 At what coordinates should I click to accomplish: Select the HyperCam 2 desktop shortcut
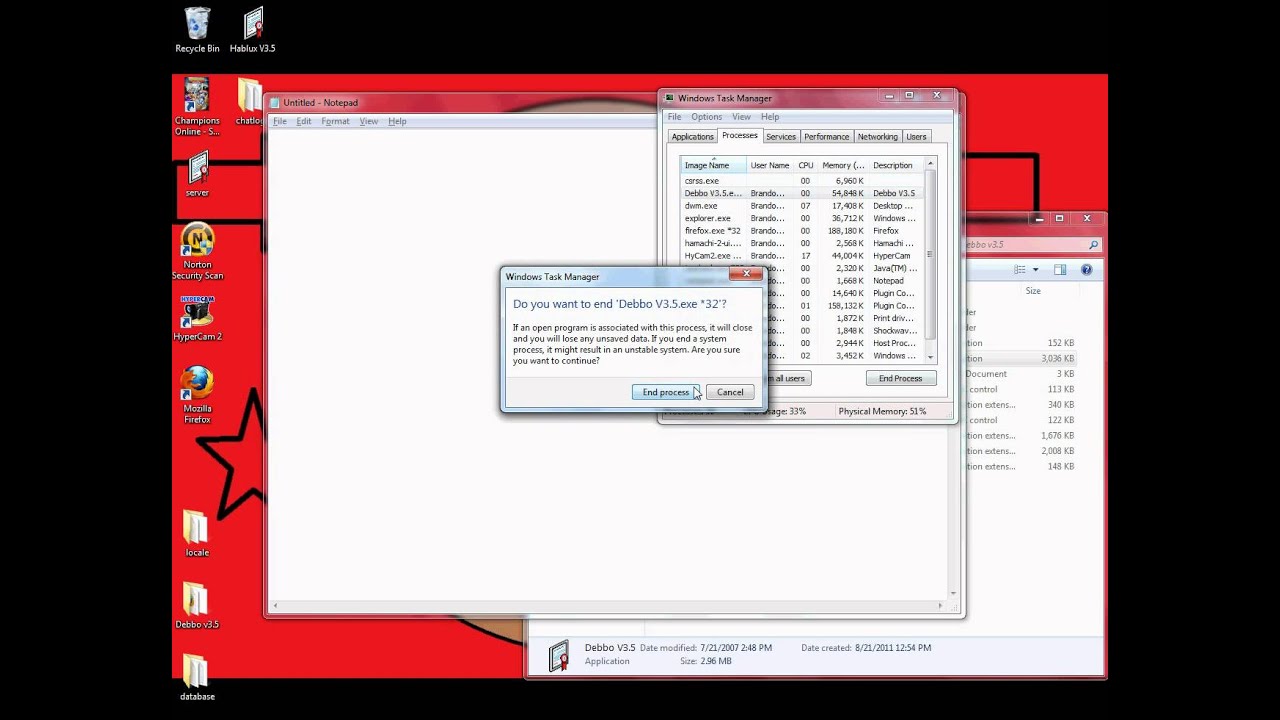click(x=197, y=318)
